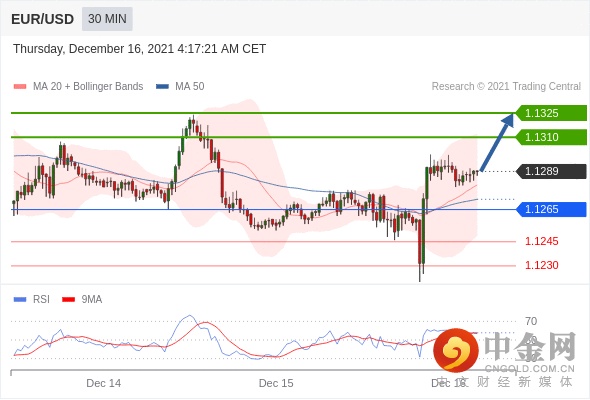Select the 1.1310 resistance price tag
Screen dimensions: 590x400
pos(550,137)
